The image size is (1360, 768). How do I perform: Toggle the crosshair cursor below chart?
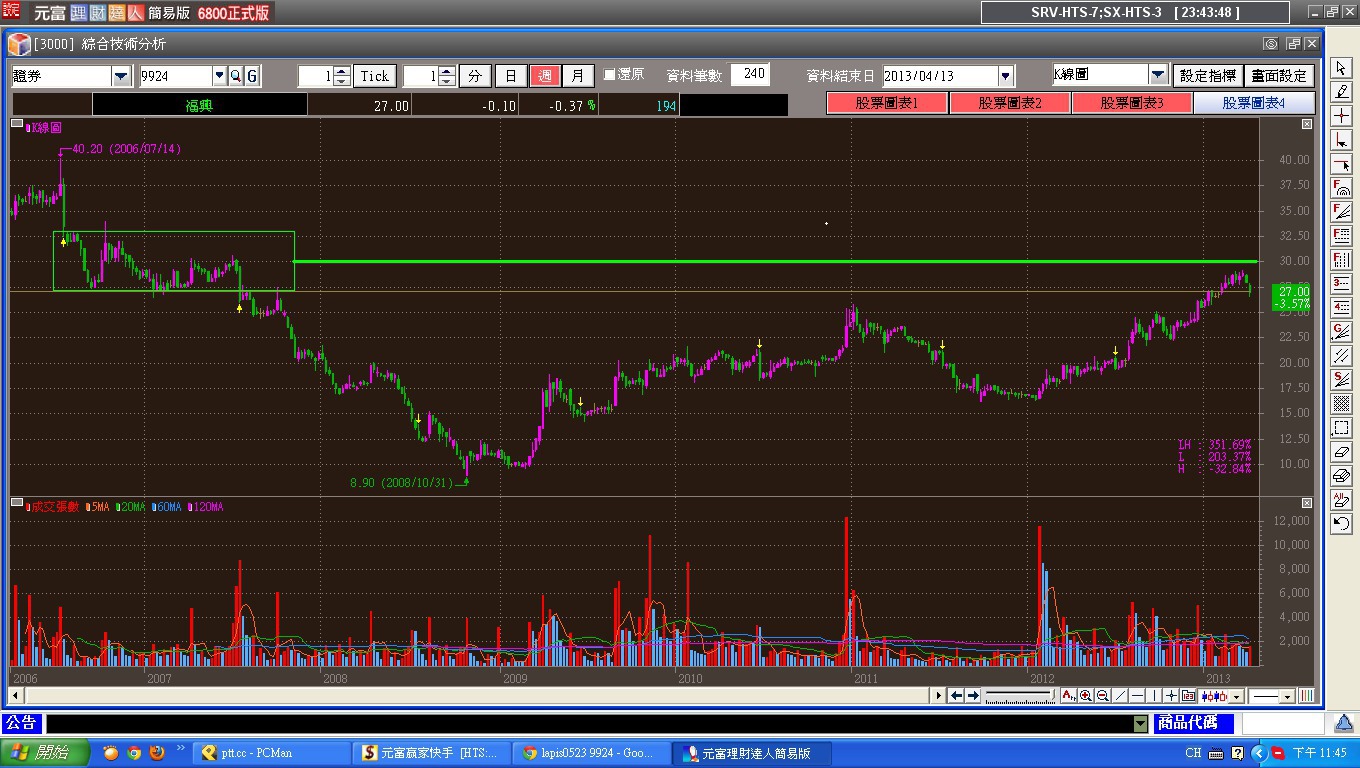tap(1171, 696)
